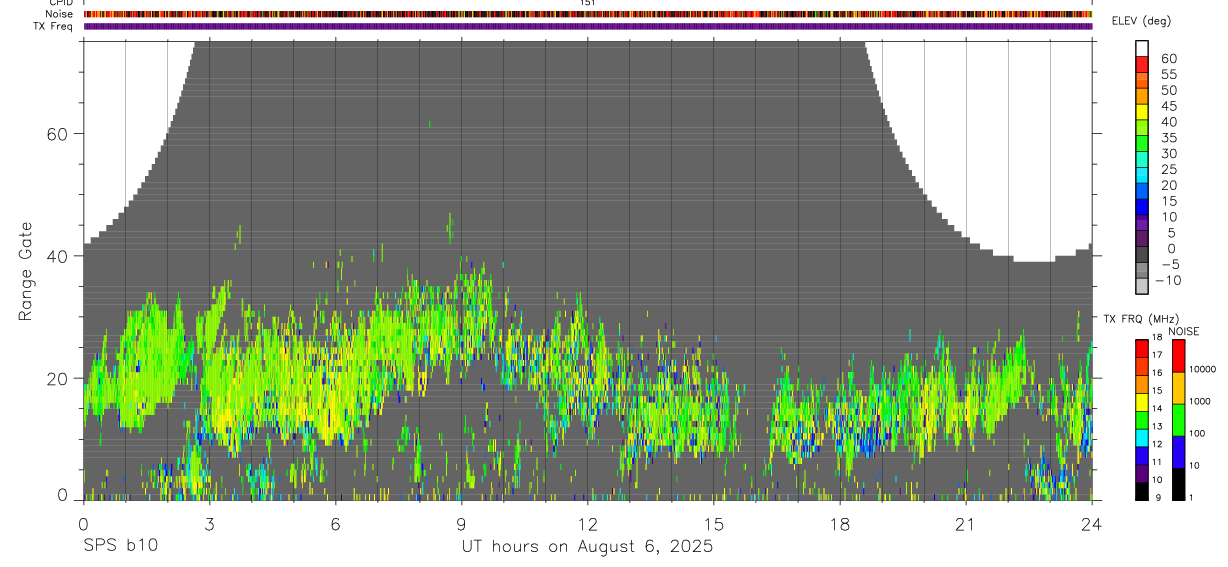Click the 'Noise' row label at top left
1228x567 pixels.
click(59, 14)
